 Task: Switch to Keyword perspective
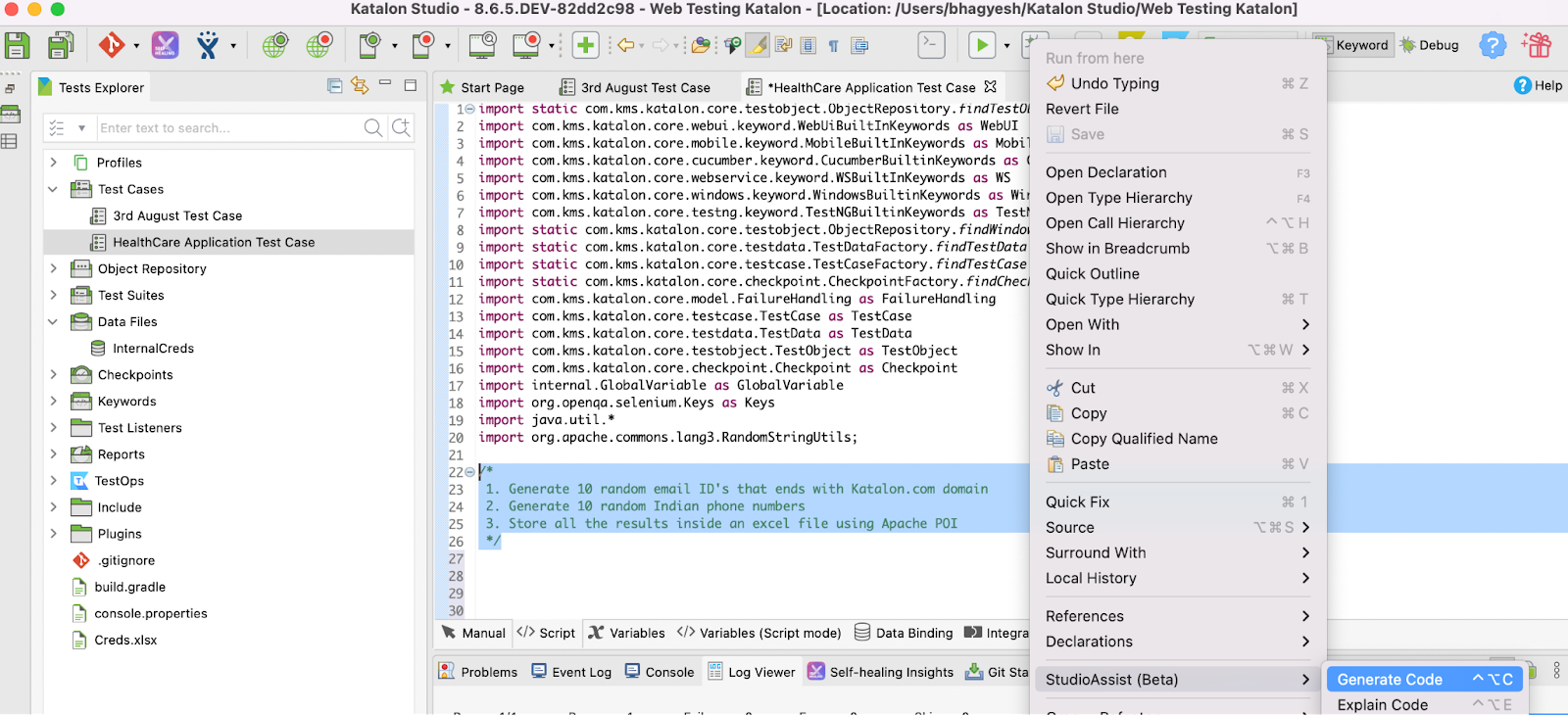click(1352, 45)
